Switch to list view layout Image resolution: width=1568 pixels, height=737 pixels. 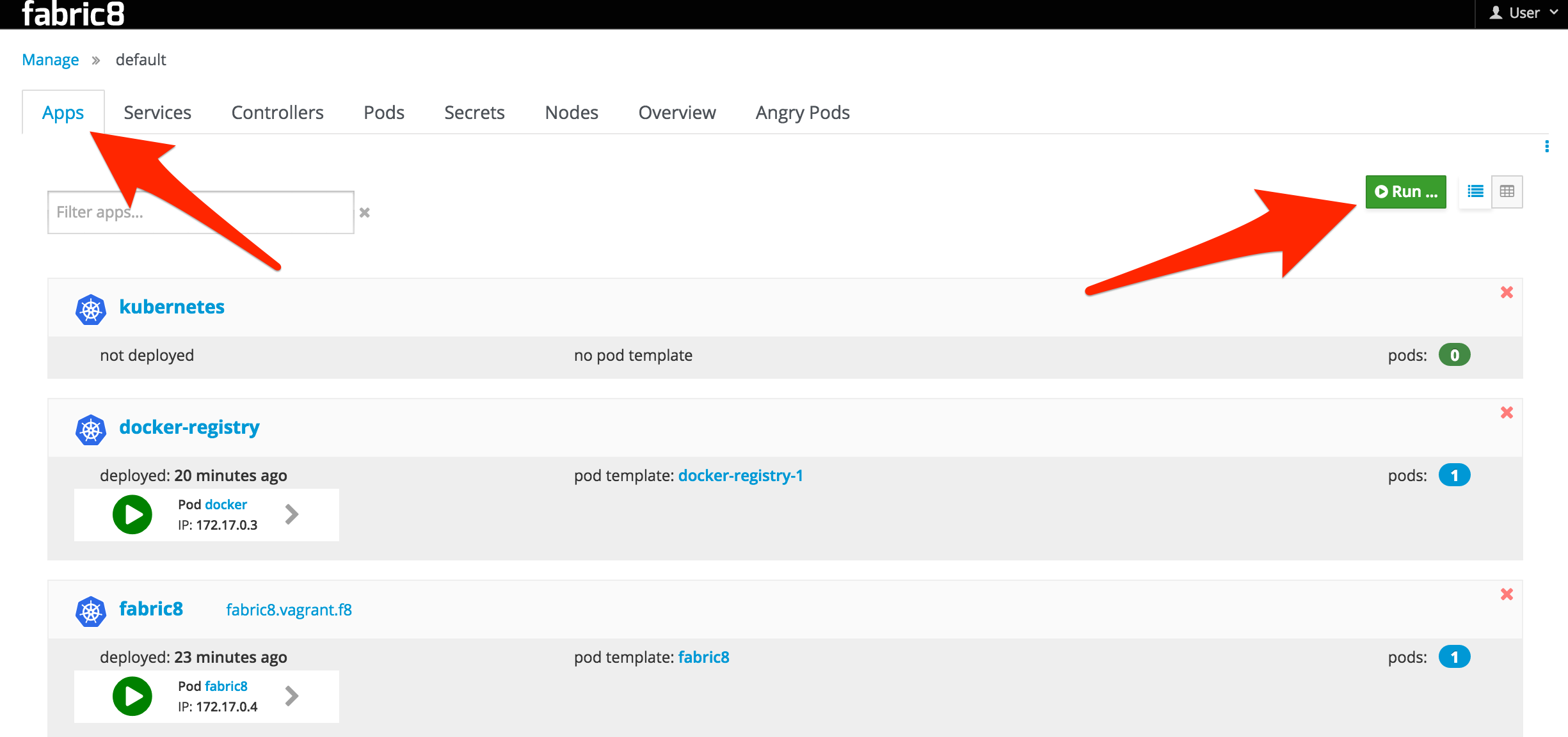click(x=1475, y=191)
